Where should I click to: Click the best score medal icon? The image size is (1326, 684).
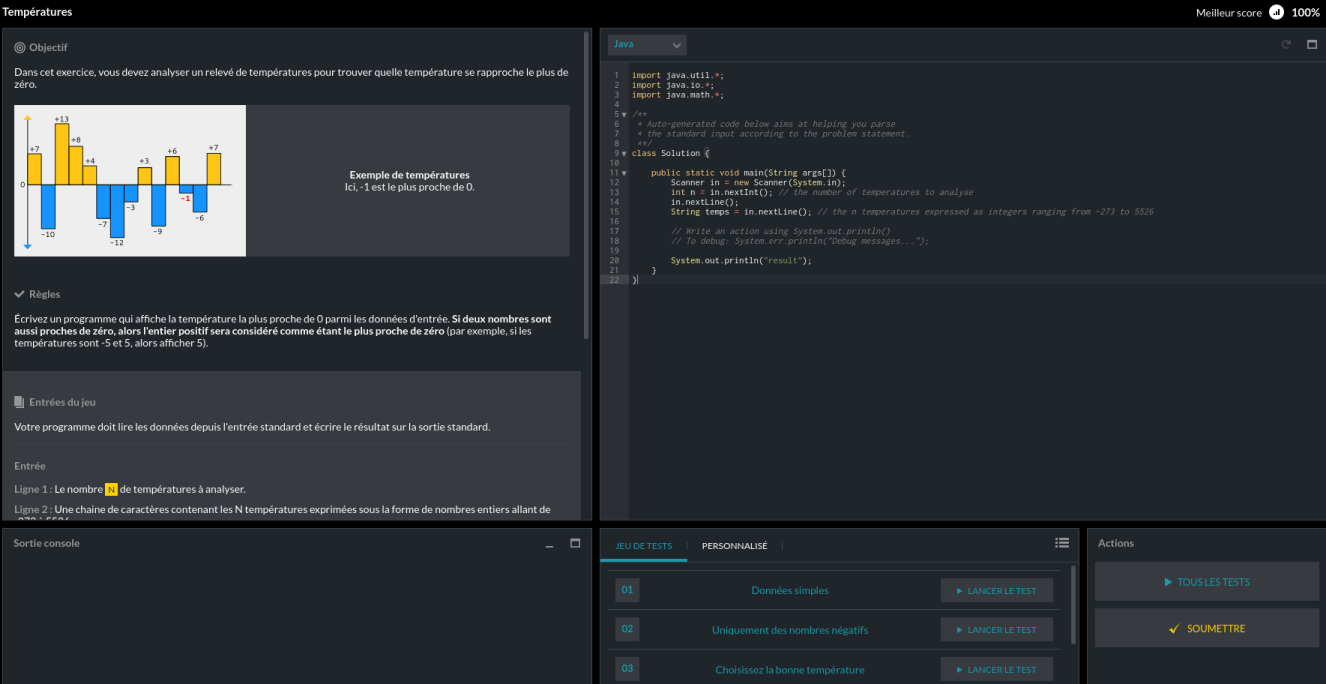(x=1275, y=12)
